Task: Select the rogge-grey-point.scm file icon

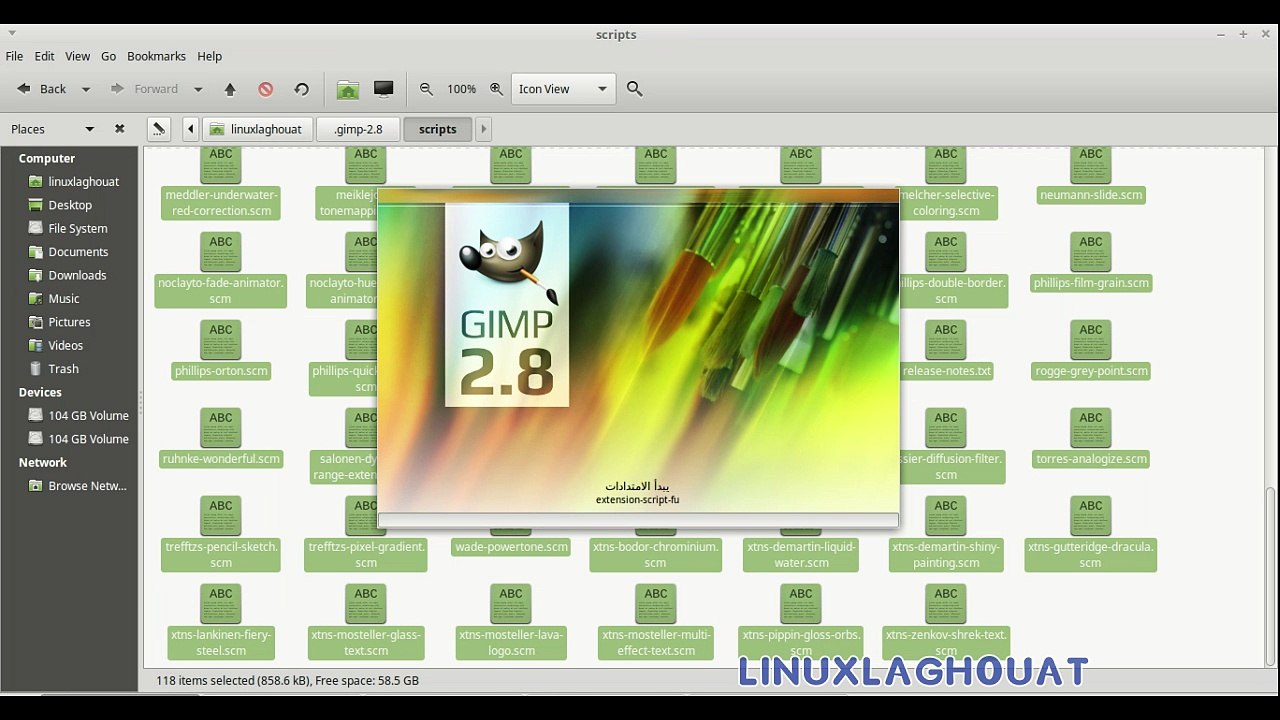Action: tap(1091, 340)
